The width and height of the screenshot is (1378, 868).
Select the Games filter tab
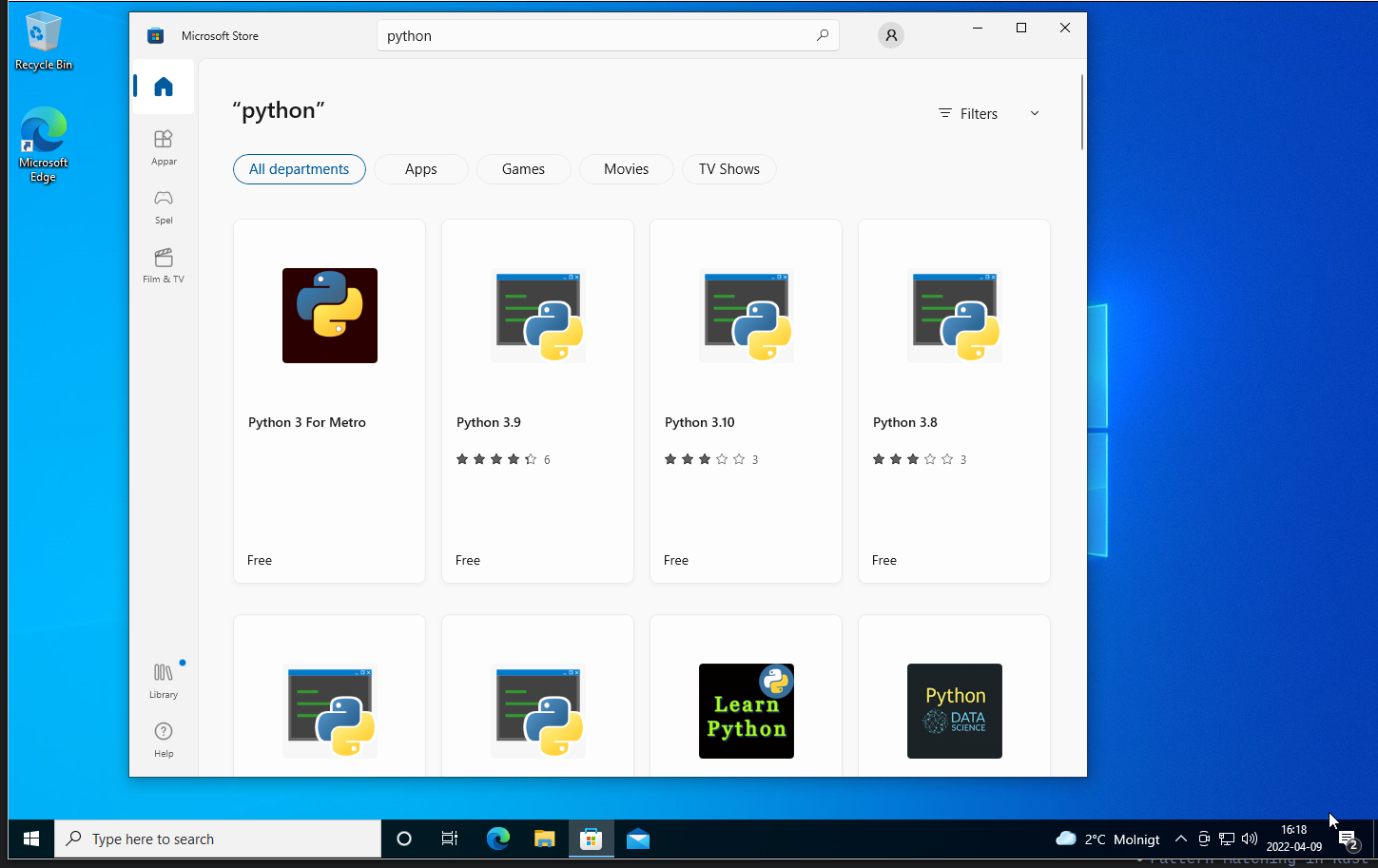(x=524, y=169)
